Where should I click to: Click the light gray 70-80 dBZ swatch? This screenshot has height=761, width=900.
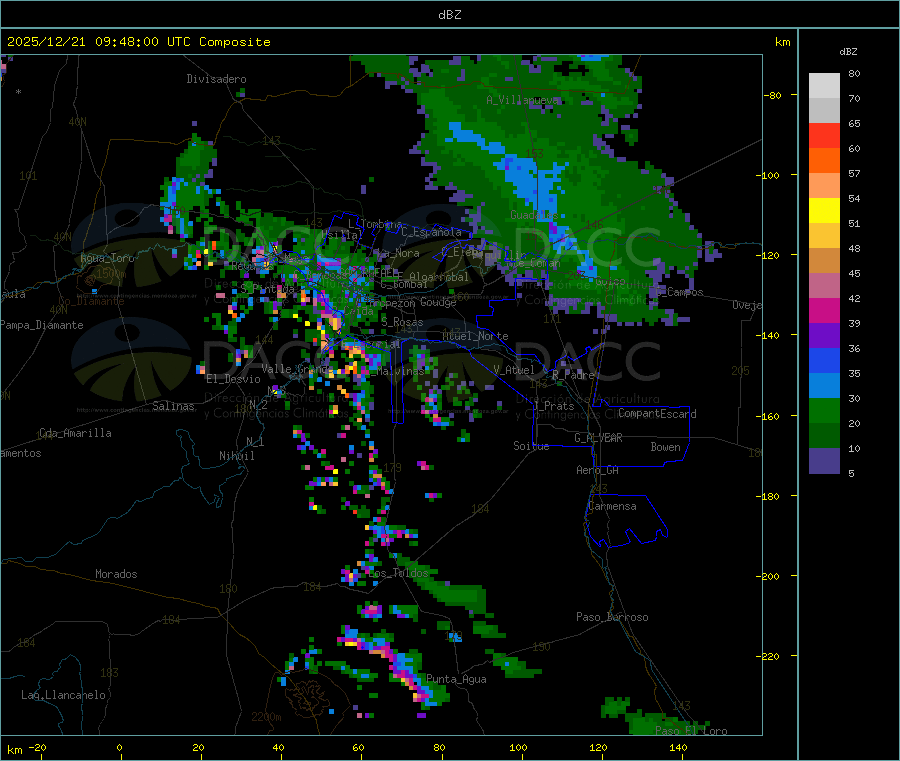(824, 86)
